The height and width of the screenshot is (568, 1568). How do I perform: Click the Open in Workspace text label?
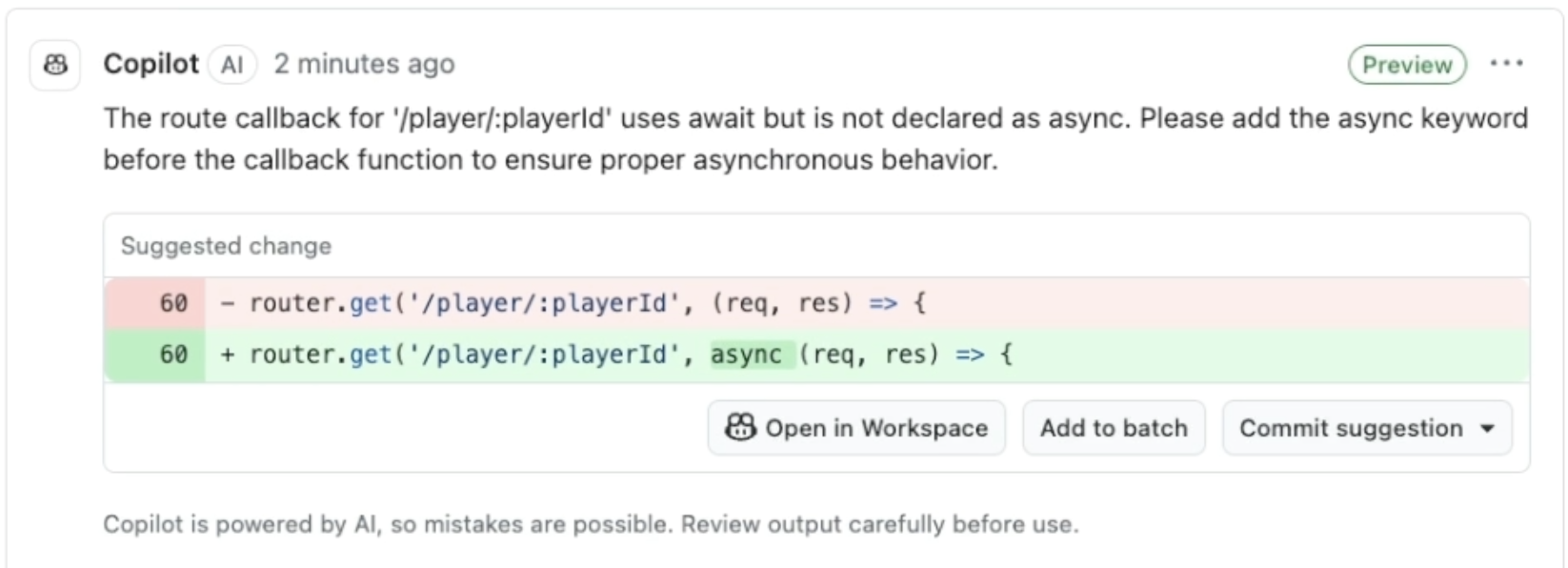tap(875, 429)
